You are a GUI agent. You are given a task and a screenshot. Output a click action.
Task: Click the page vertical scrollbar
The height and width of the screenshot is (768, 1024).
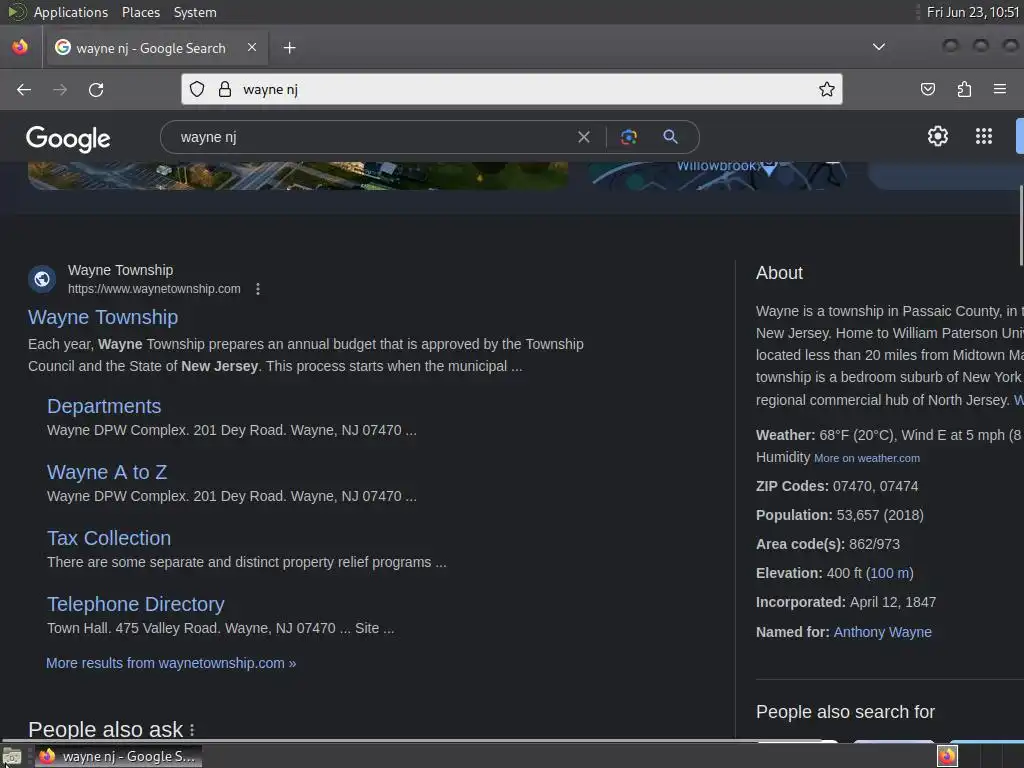1021,225
